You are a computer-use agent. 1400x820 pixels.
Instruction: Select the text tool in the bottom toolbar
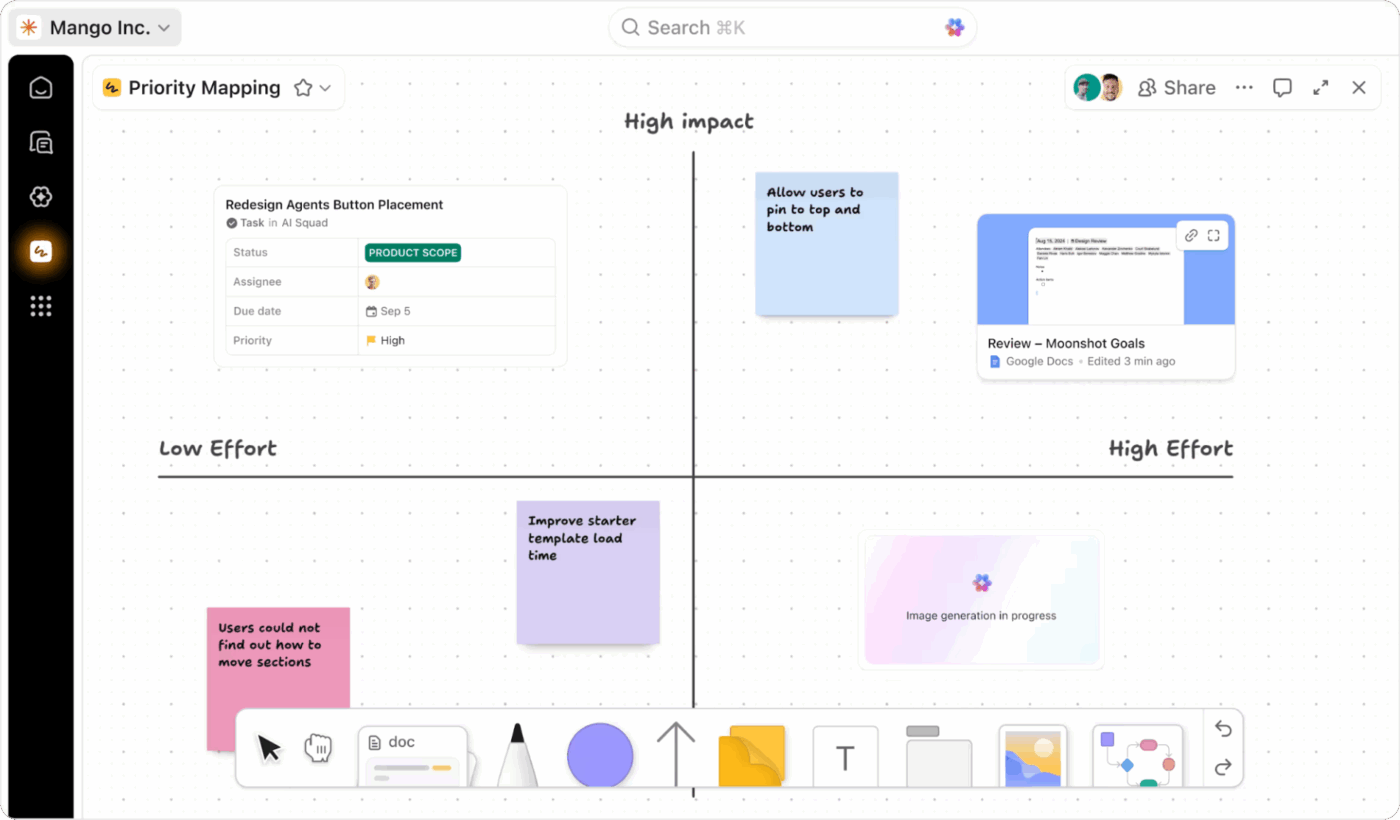pyautogui.click(x=845, y=757)
